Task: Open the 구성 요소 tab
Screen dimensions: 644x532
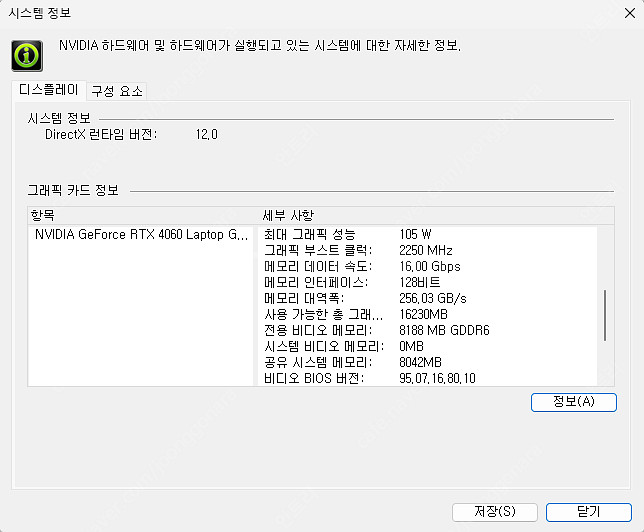Action: pos(117,91)
